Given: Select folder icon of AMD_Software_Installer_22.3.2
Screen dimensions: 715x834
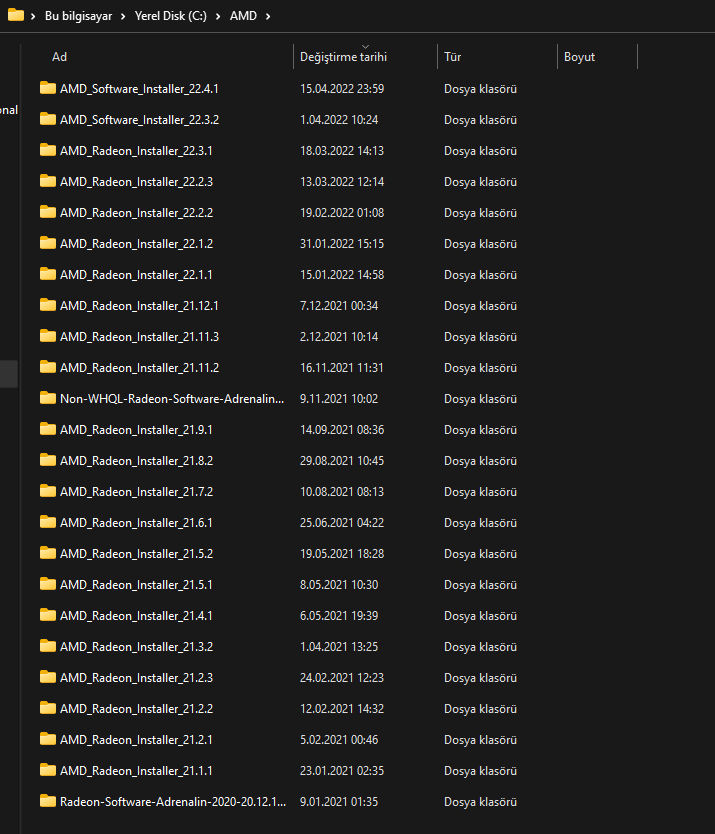Looking at the screenshot, I should tap(48, 119).
